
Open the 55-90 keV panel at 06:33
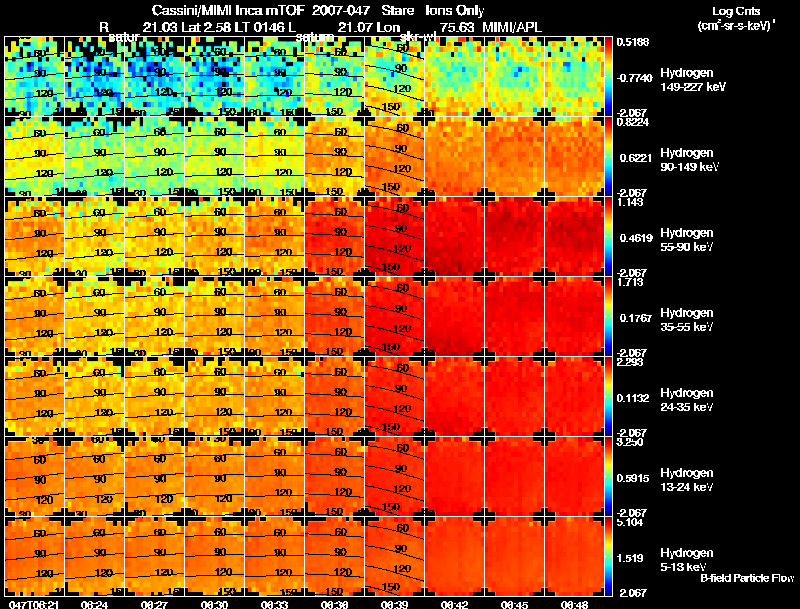tap(274, 237)
